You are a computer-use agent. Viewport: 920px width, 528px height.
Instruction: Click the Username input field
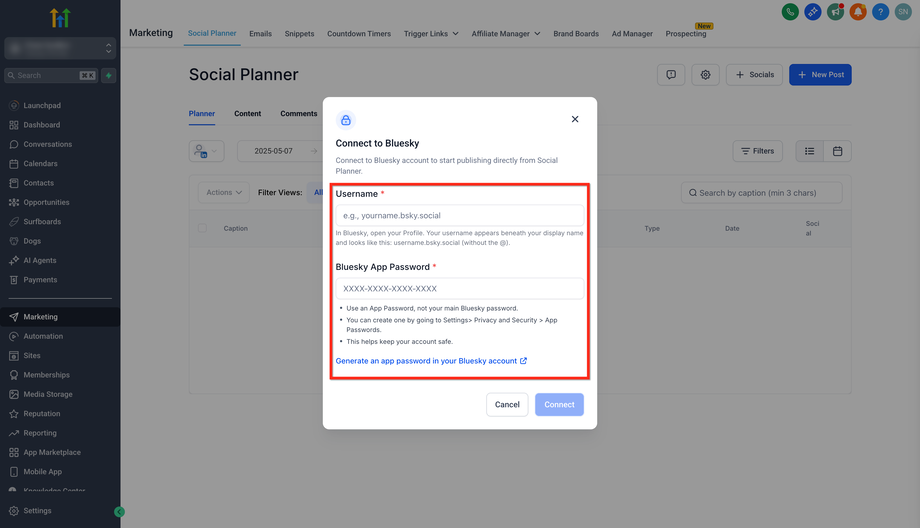coord(459,215)
